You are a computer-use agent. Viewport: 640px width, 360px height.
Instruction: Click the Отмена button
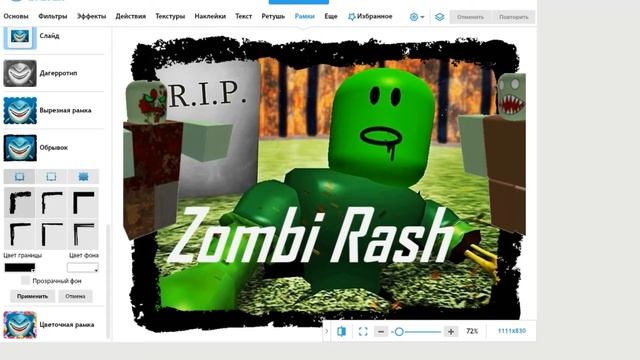pos(75,296)
